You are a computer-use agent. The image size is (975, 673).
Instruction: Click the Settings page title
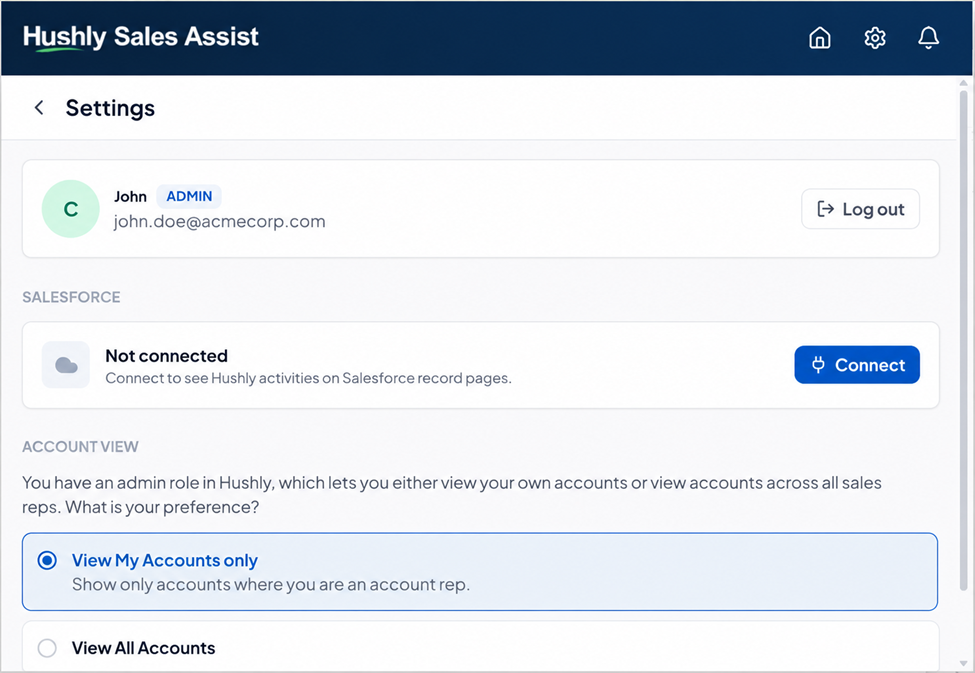click(x=110, y=108)
